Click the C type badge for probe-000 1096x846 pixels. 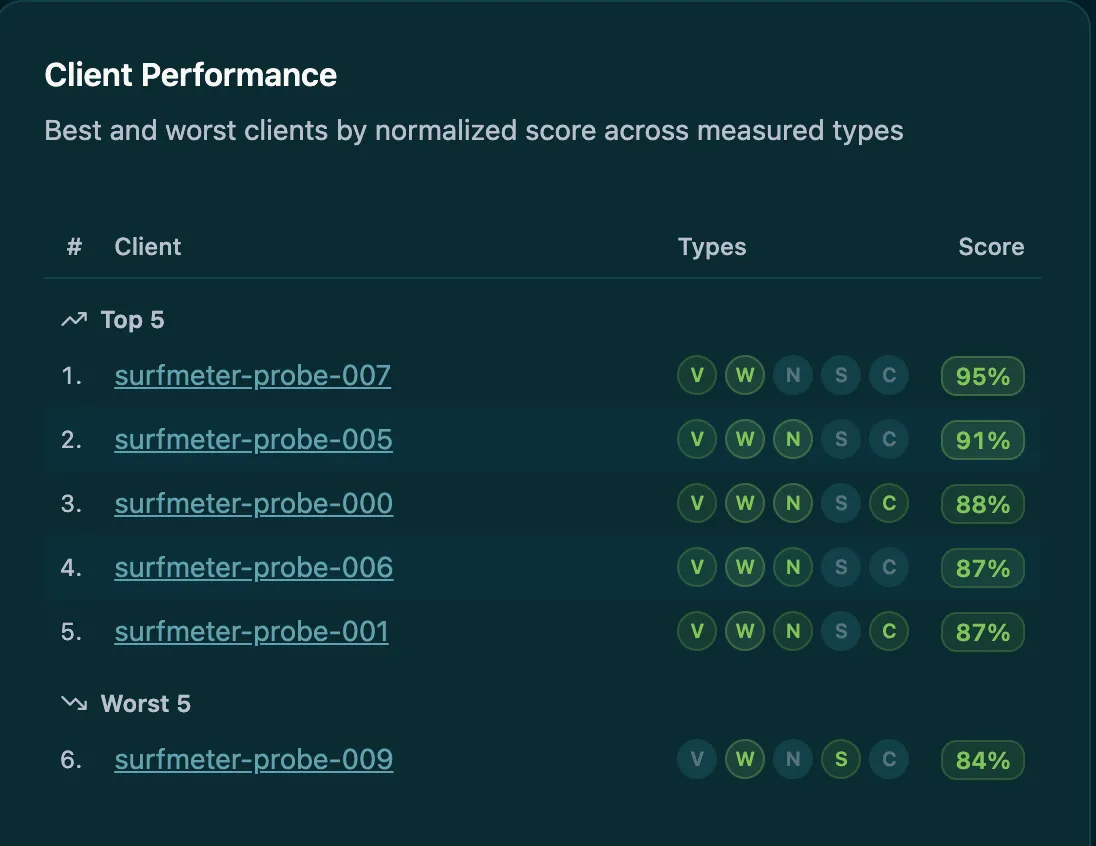click(889, 503)
